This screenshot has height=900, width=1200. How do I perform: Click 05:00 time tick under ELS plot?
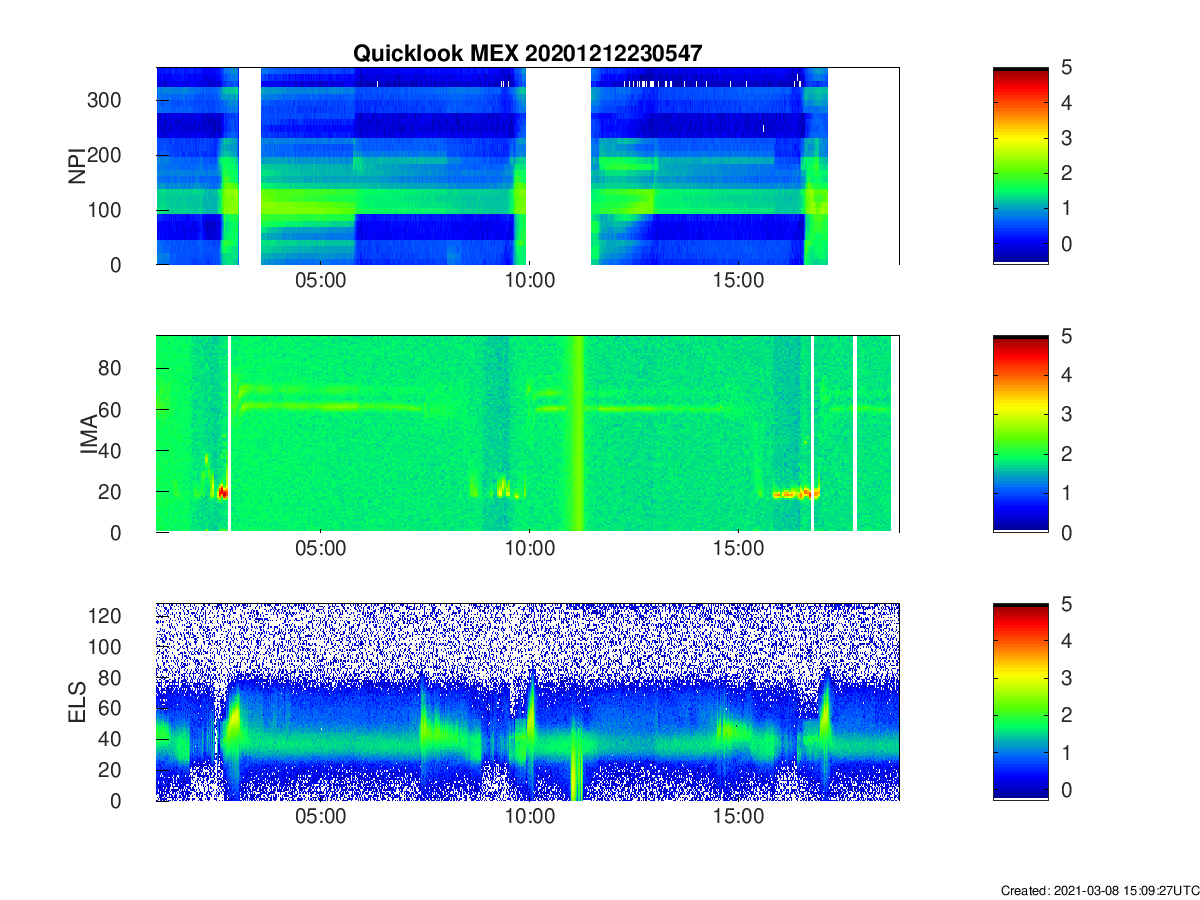[x=320, y=817]
